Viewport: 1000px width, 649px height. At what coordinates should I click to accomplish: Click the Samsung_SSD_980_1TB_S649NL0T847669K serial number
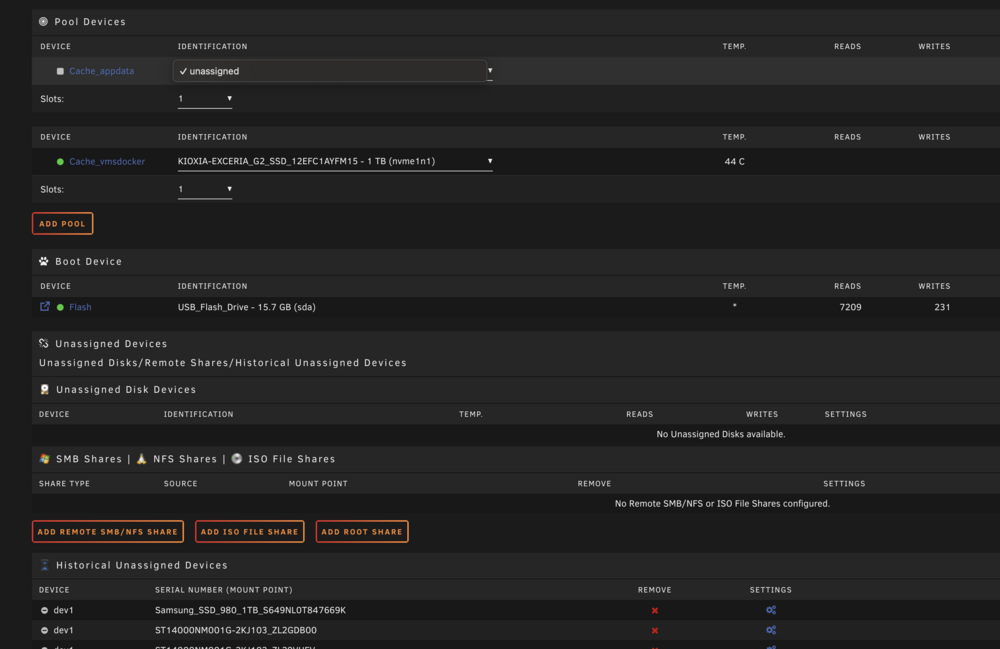point(250,610)
